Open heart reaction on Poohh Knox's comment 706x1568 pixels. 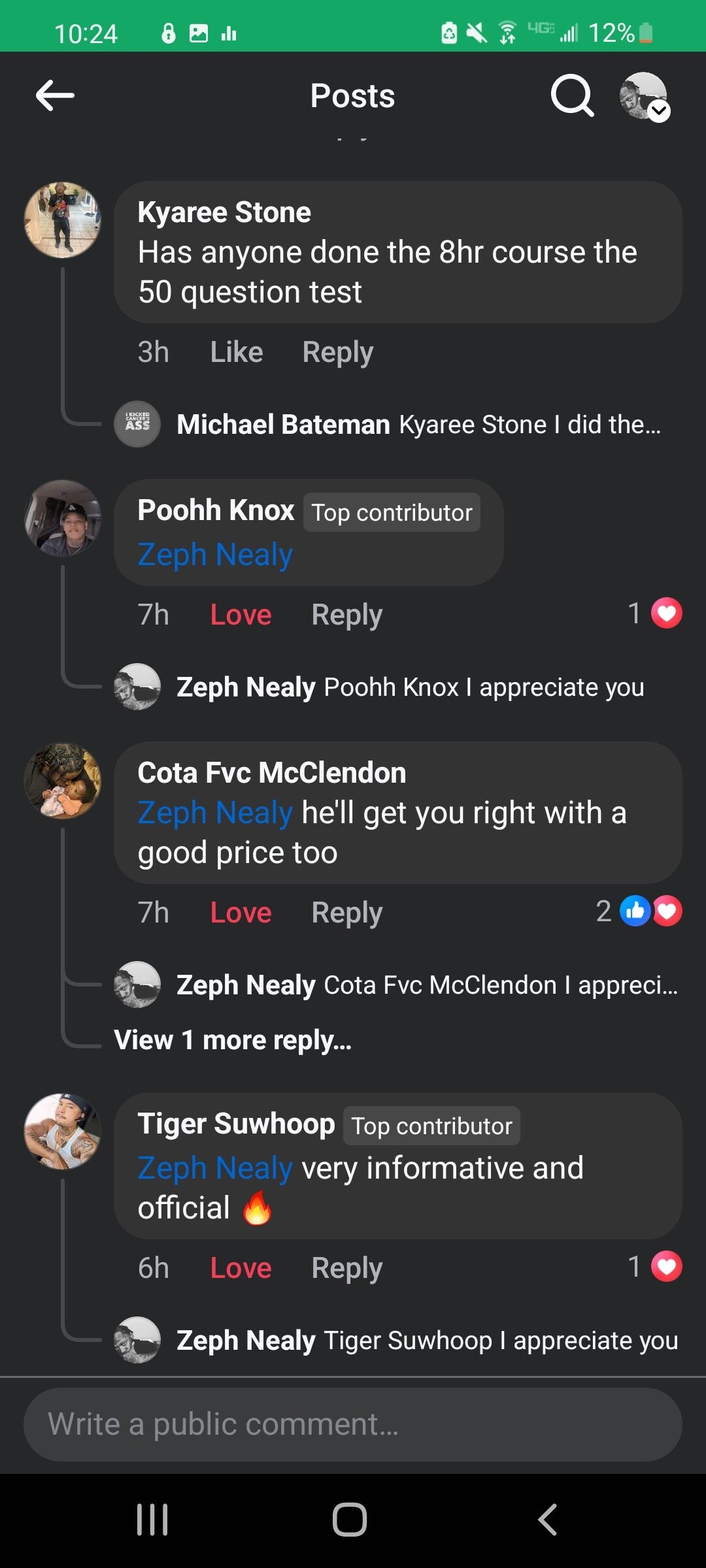point(666,613)
